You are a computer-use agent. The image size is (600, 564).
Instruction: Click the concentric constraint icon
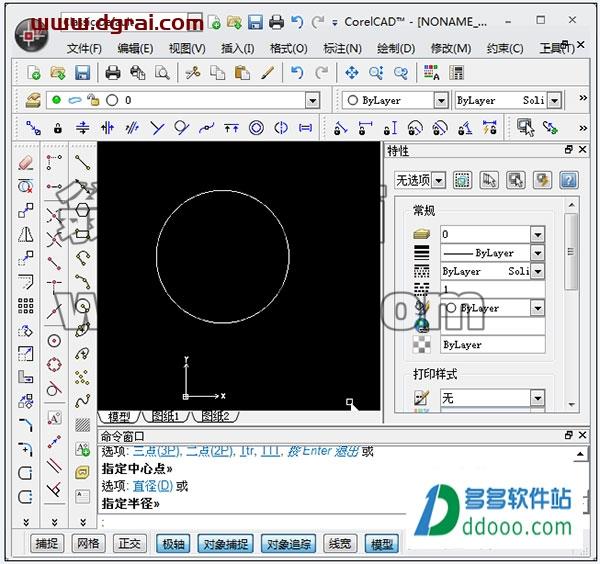tap(256, 128)
